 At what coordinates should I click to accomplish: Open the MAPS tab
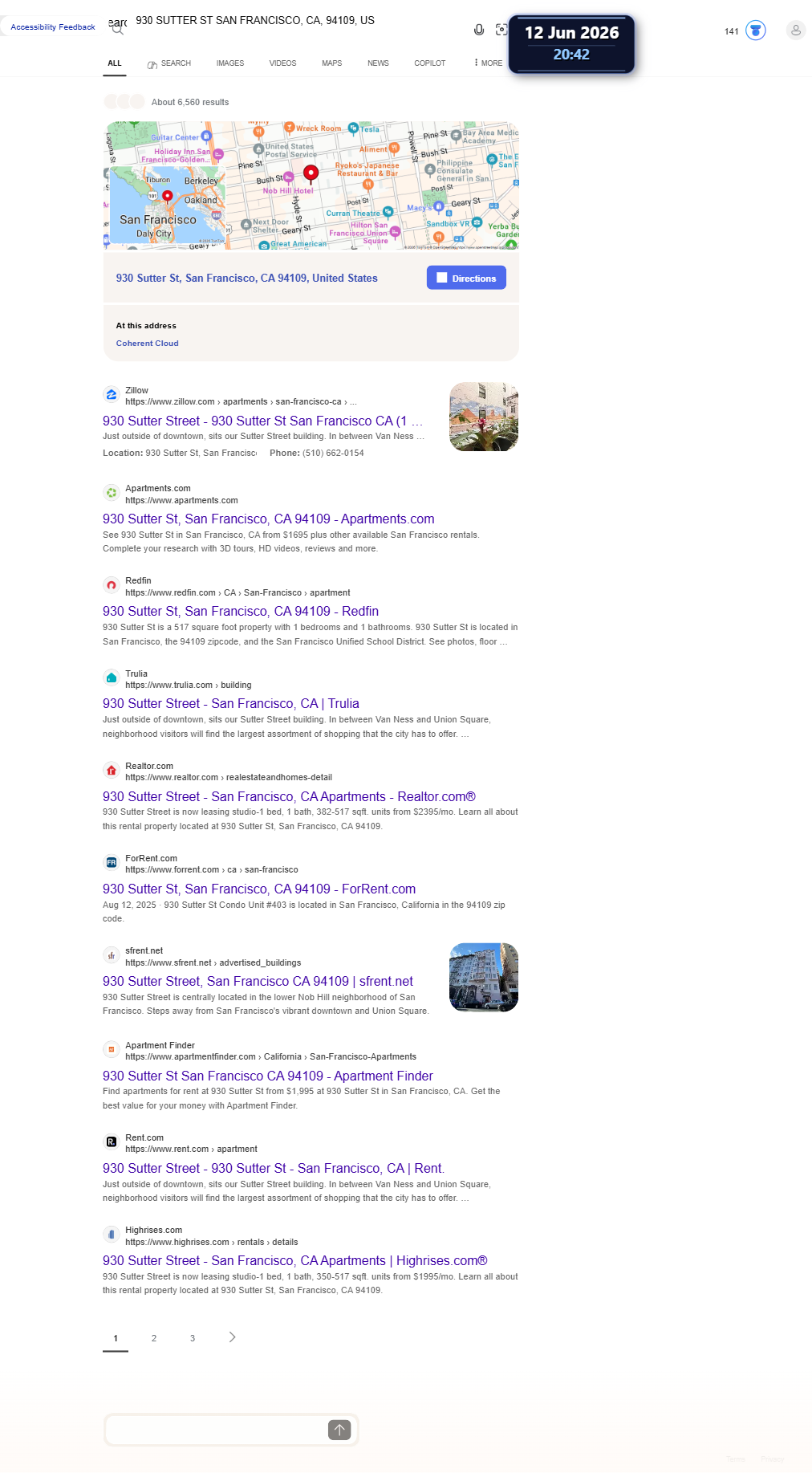[x=332, y=63]
